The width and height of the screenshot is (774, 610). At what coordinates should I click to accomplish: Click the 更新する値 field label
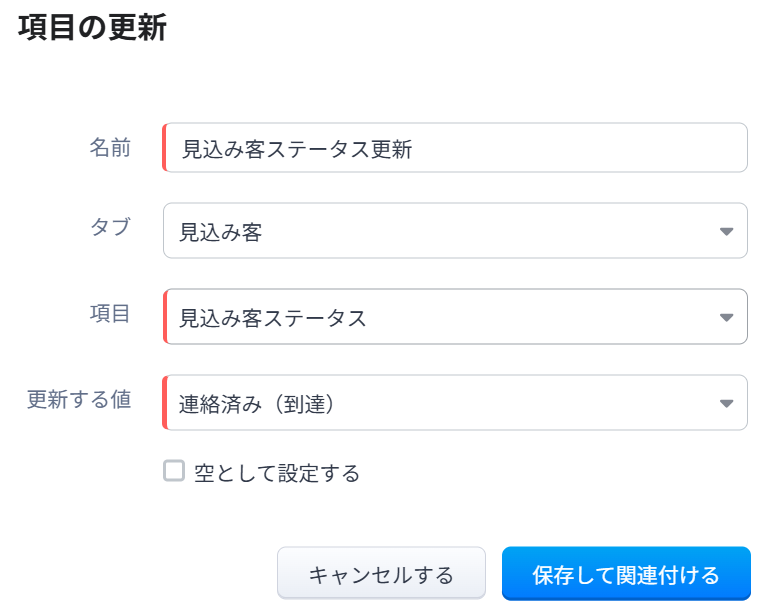click(79, 400)
